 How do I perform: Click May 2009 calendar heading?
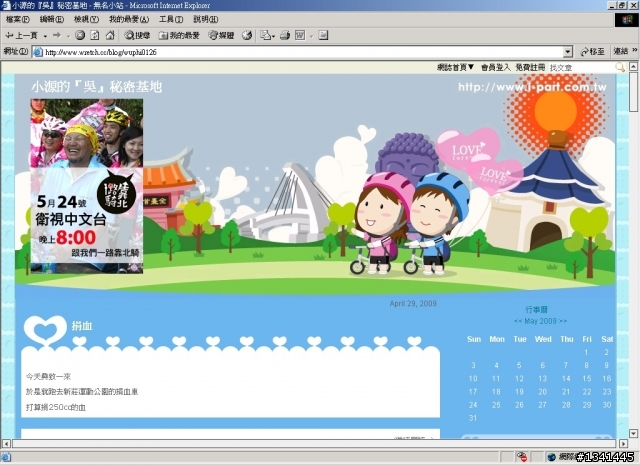coord(540,321)
